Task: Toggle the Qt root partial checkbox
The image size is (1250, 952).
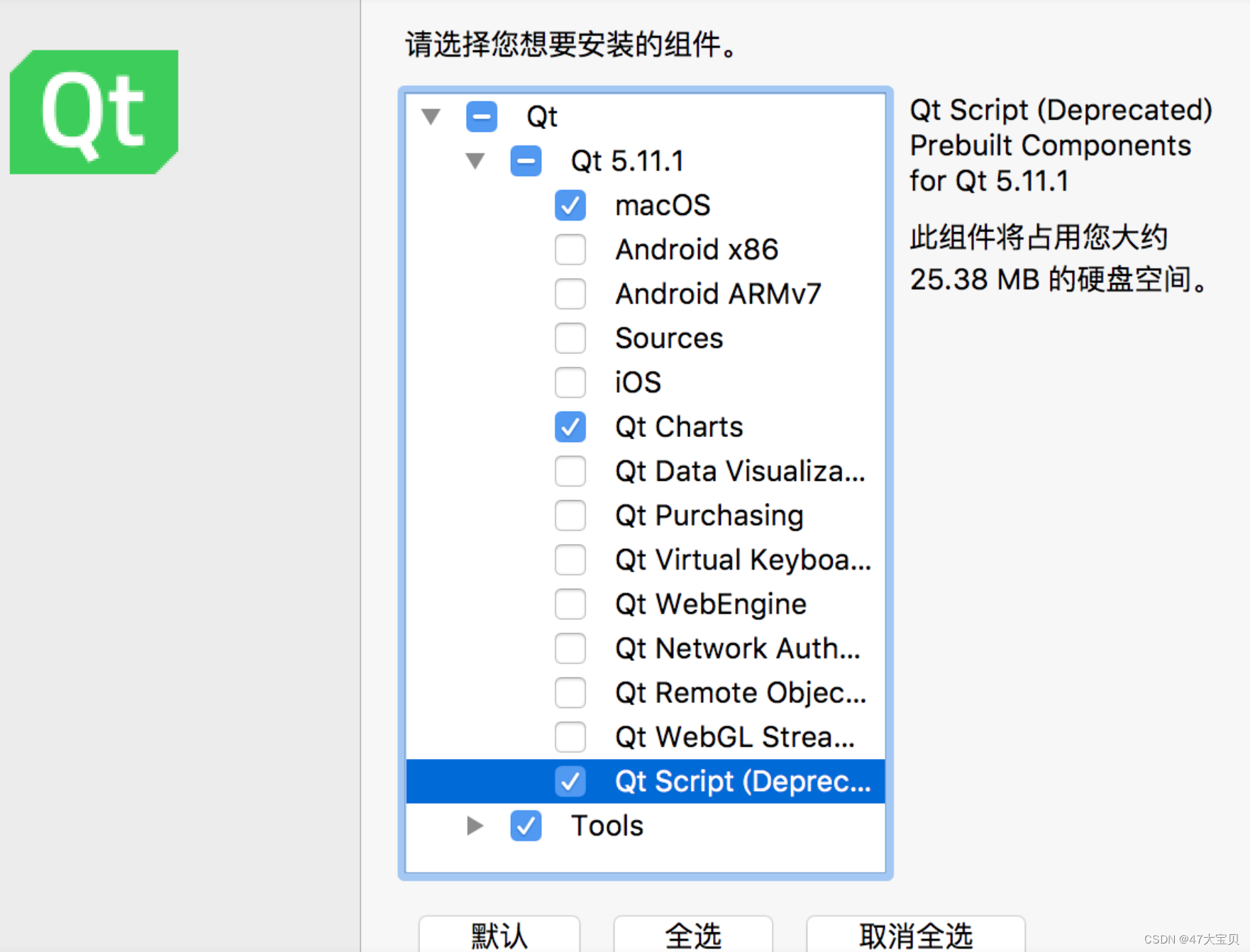Action: click(x=482, y=116)
